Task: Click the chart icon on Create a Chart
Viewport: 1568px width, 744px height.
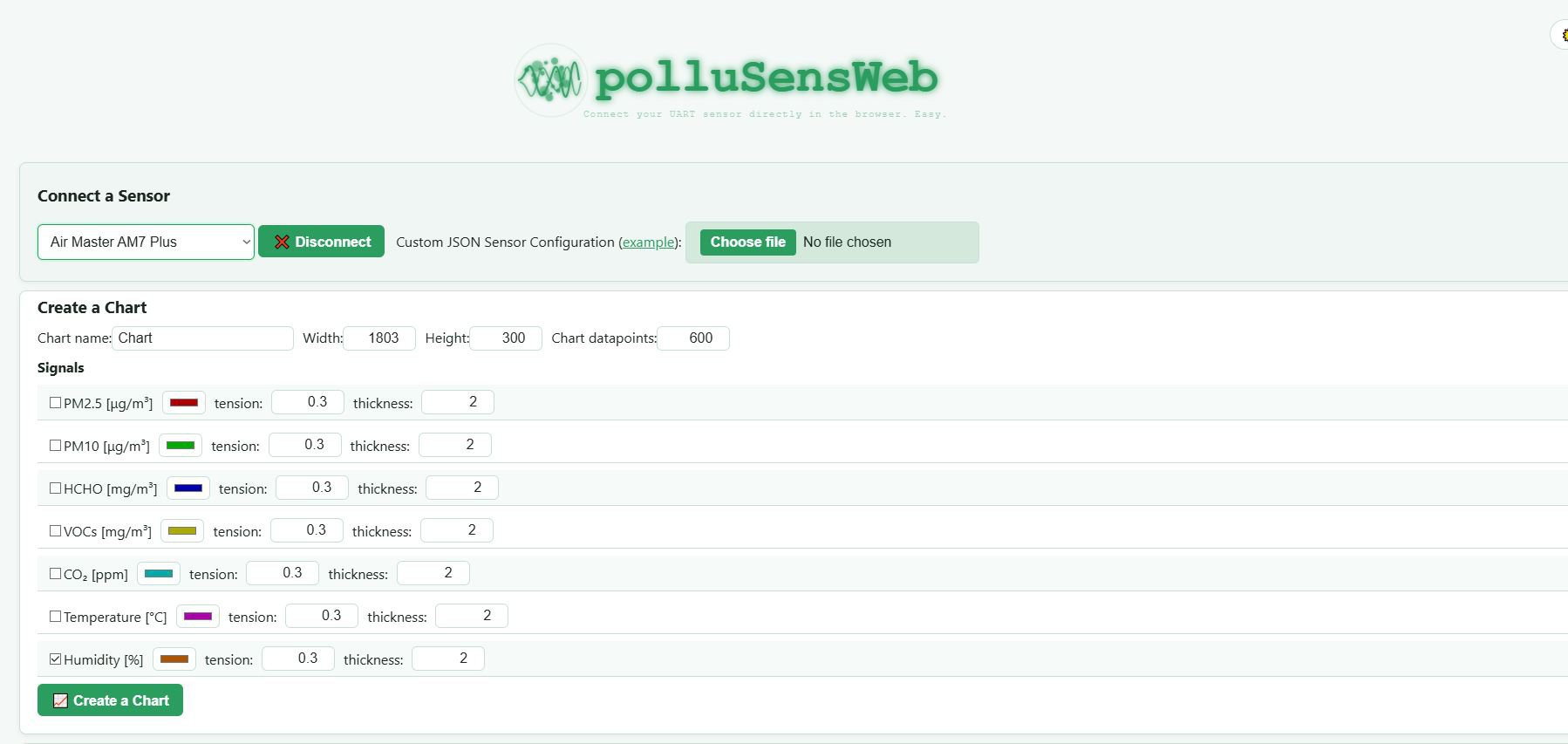Action: coord(60,700)
